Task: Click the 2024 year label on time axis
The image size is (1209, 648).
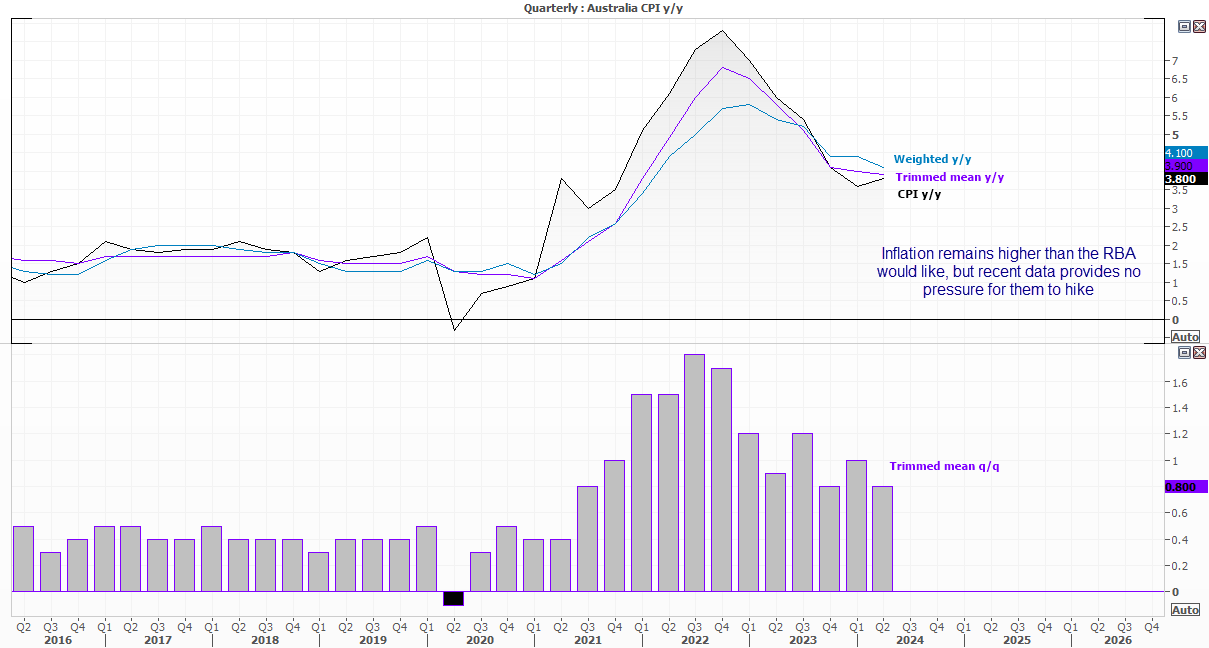Action: pyautogui.click(x=909, y=640)
